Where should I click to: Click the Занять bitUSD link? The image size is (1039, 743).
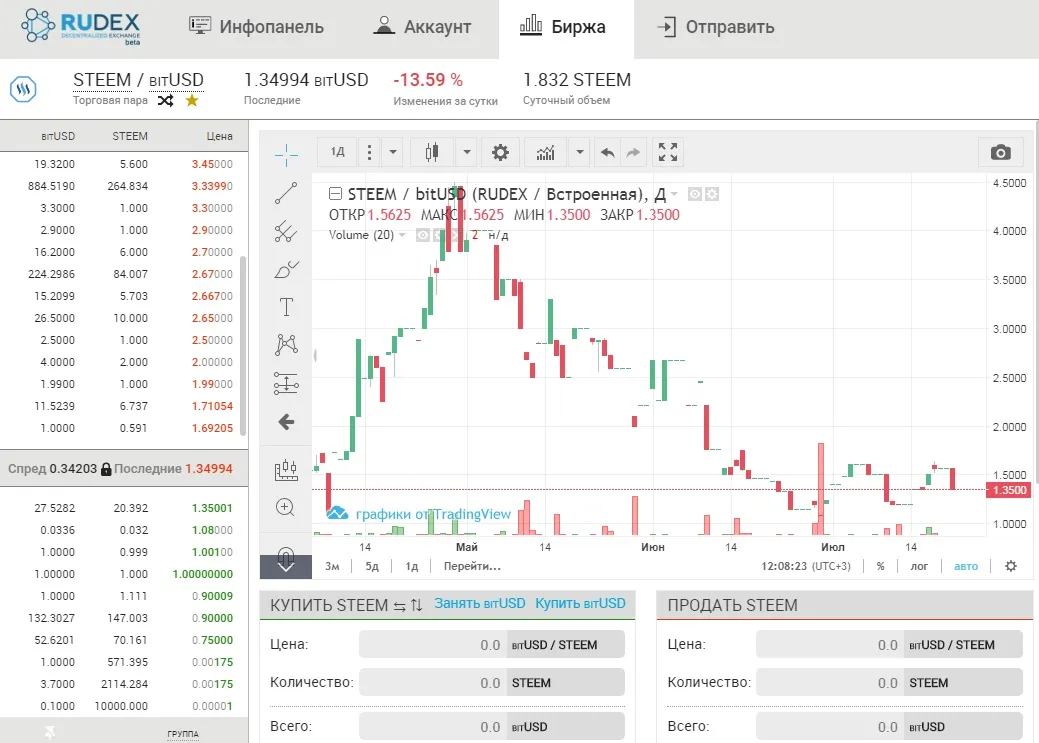480,604
